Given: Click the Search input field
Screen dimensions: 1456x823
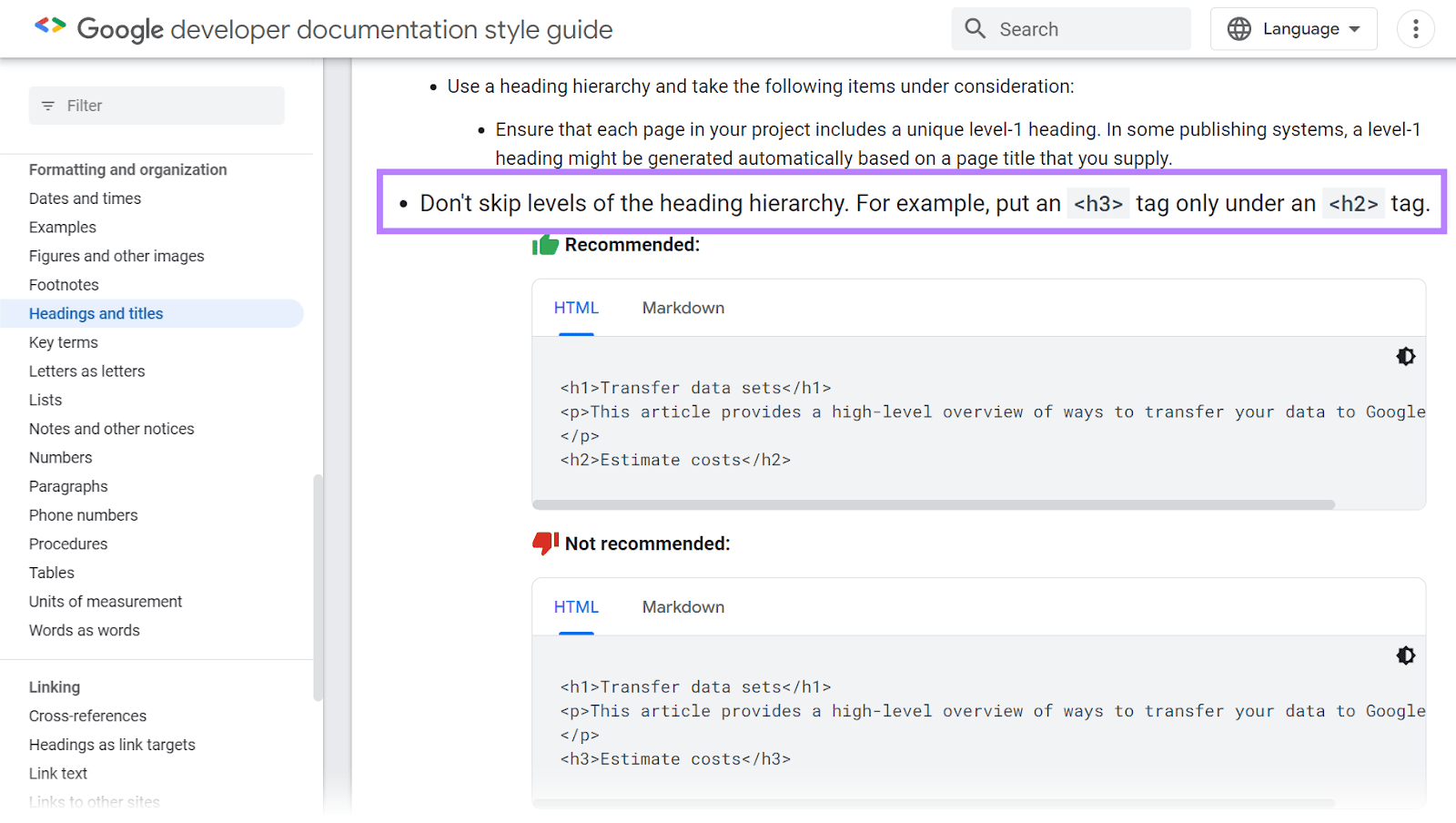Looking at the screenshot, I should tap(1071, 29).
